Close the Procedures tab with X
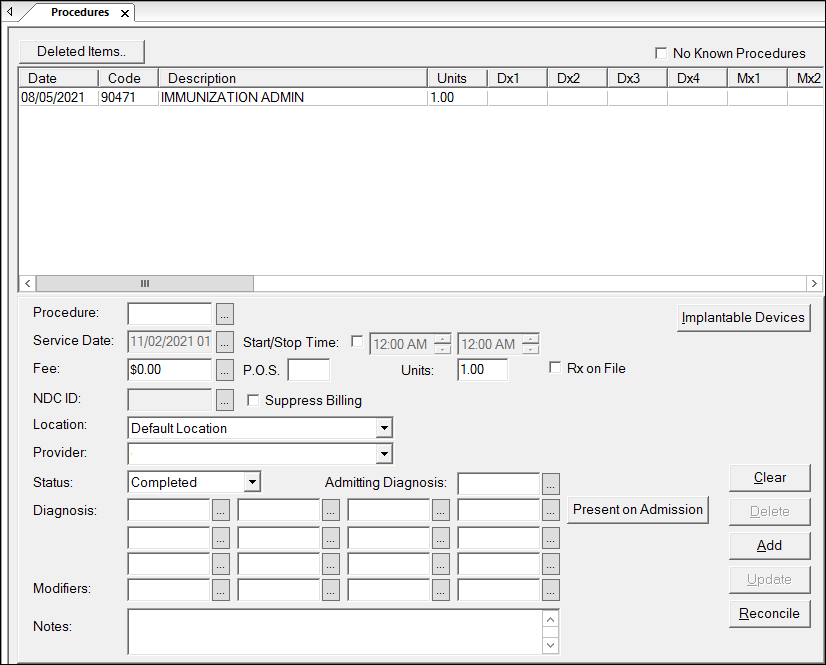This screenshot has height=665, width=826. coord(125,13)
